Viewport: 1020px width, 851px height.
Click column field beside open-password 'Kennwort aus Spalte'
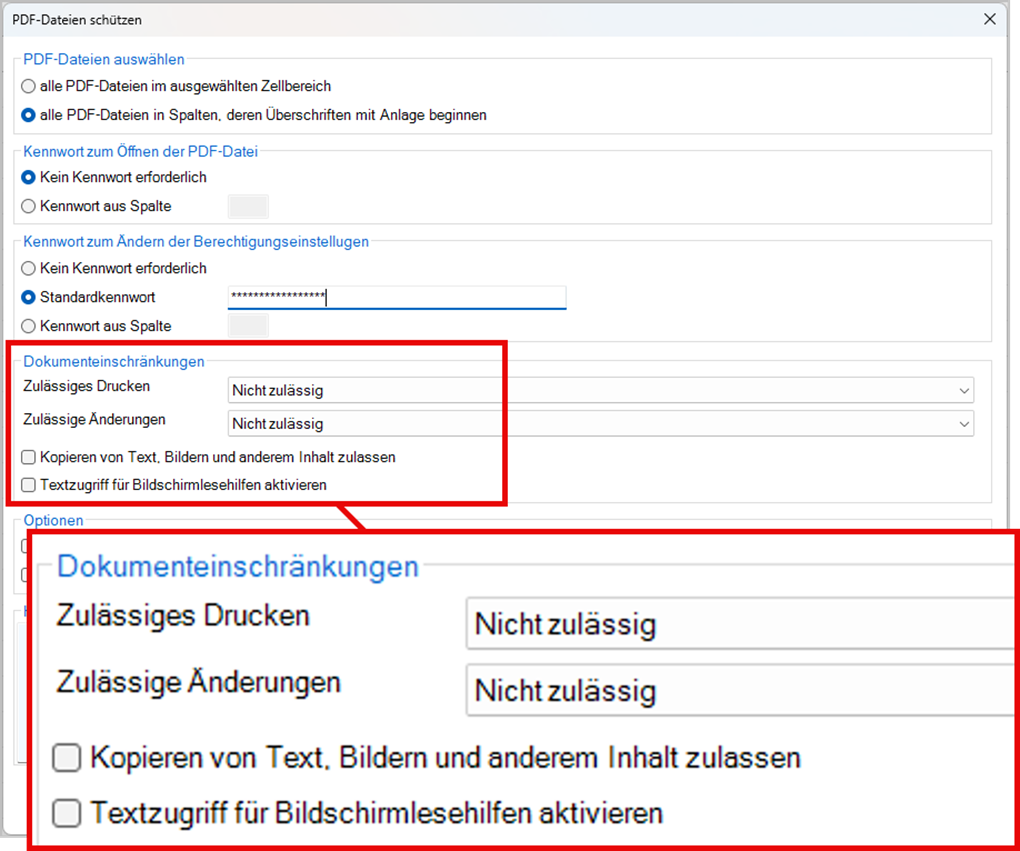point(248,207)
